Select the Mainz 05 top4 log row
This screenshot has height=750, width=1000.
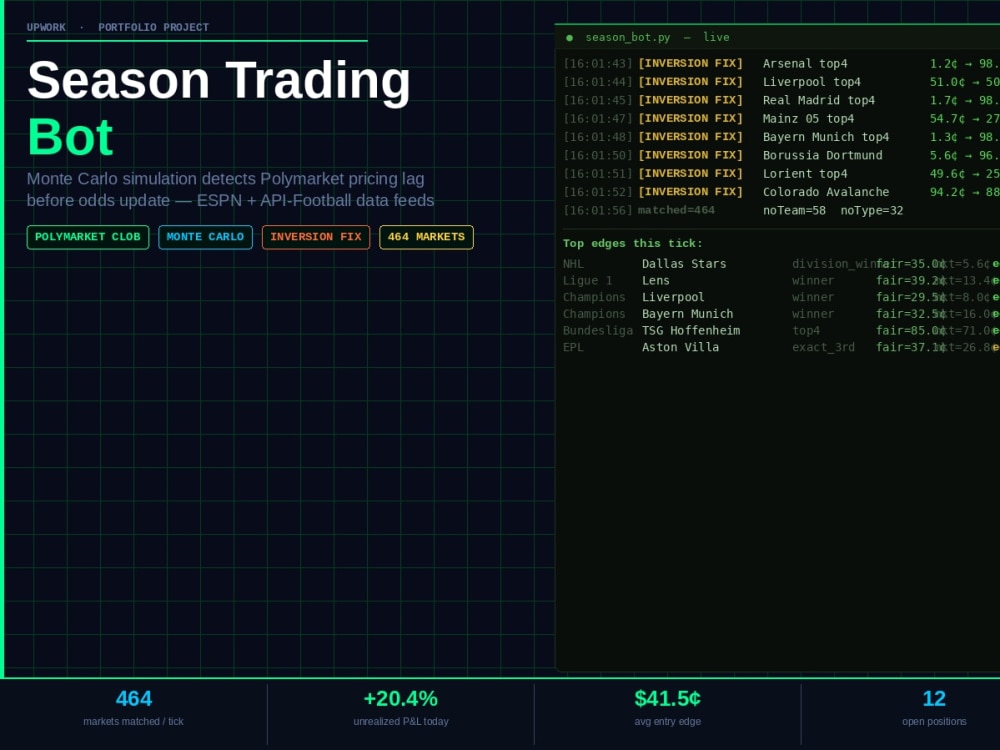point(781,119)
